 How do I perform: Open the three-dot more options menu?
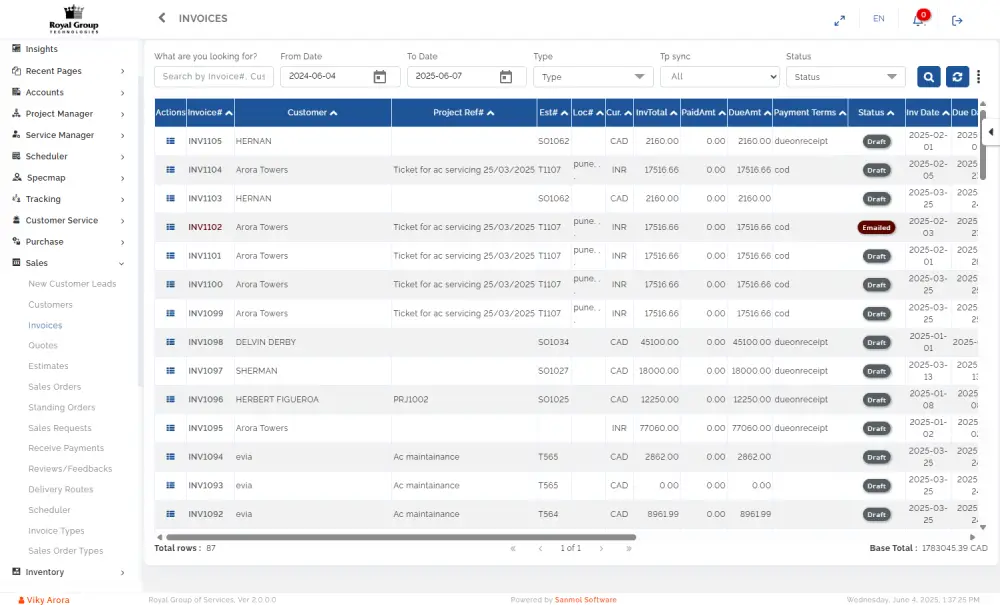pyautogui.click(x=979, y=77)
